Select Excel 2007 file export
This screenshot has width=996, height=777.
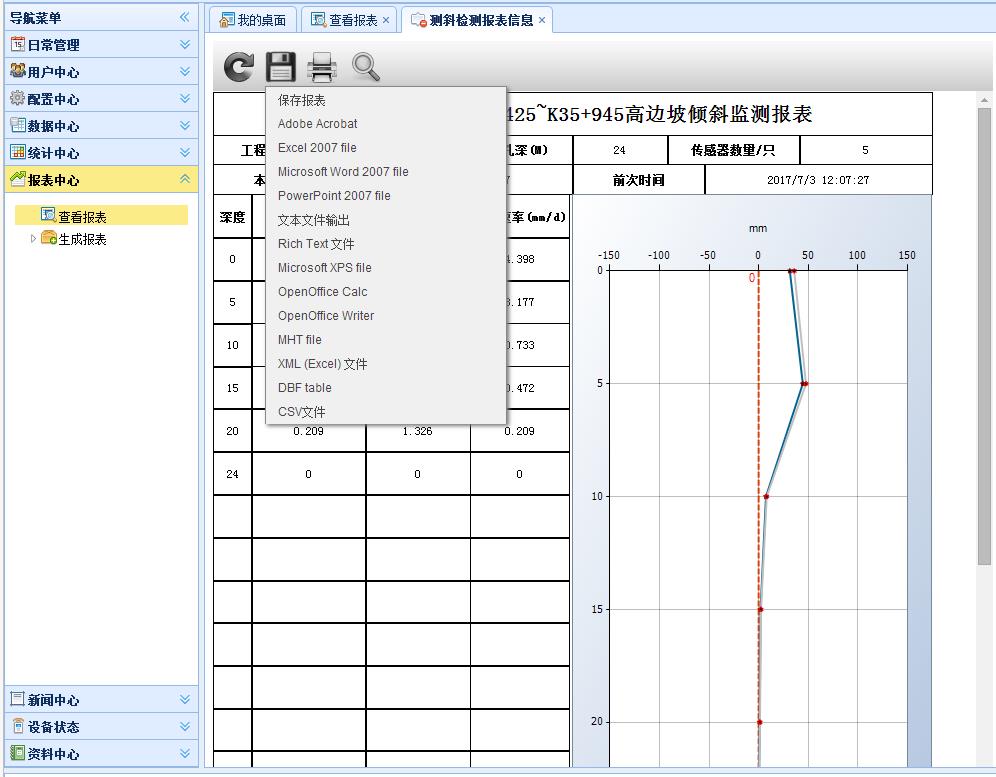(x=317, y=148)
